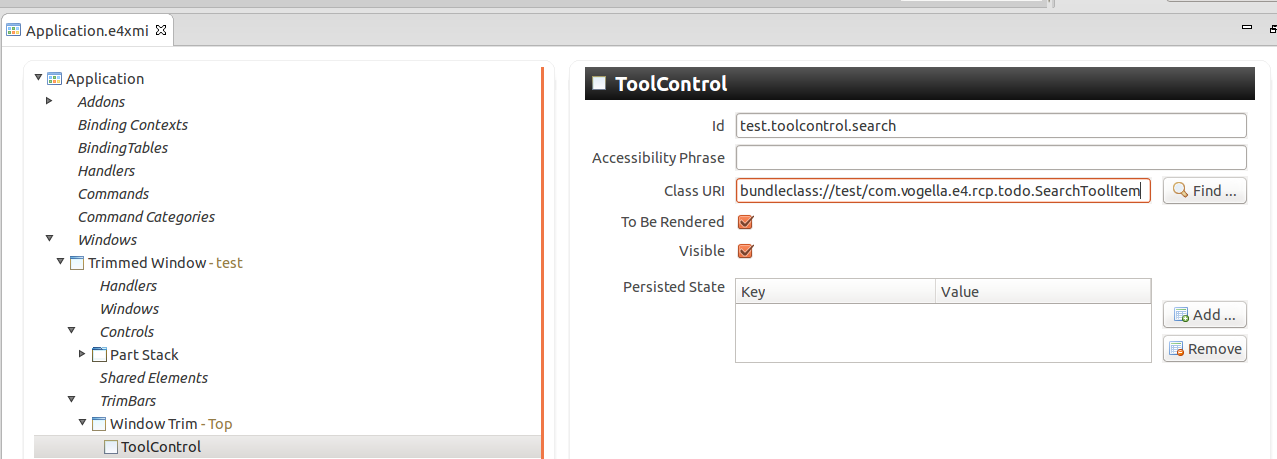Close the Application.e4xmi editor tab
Viewport: 1277px width, 459px height.
tap(161, 30)
